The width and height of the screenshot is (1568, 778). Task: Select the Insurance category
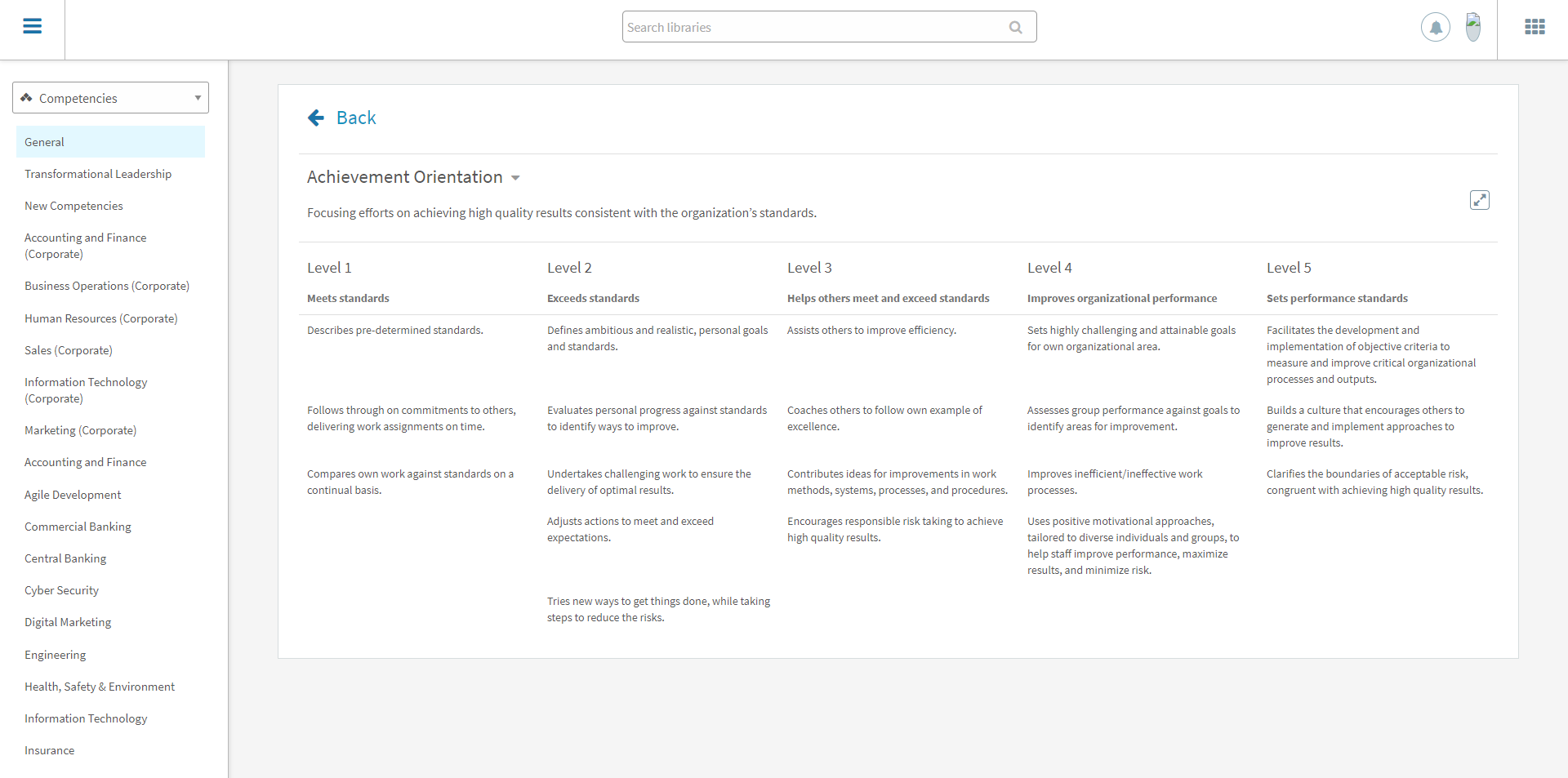click(x=49, y=750)
